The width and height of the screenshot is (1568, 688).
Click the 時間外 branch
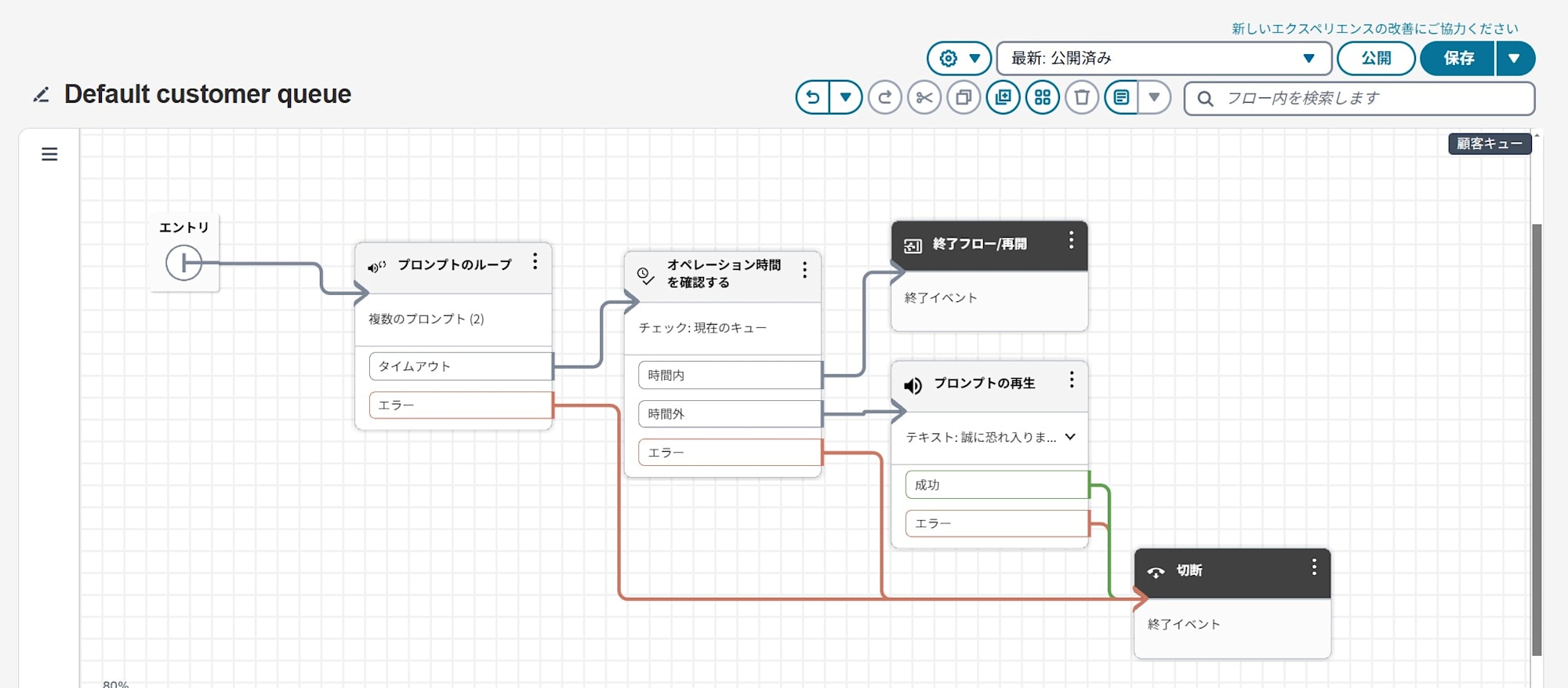[730, 413]
